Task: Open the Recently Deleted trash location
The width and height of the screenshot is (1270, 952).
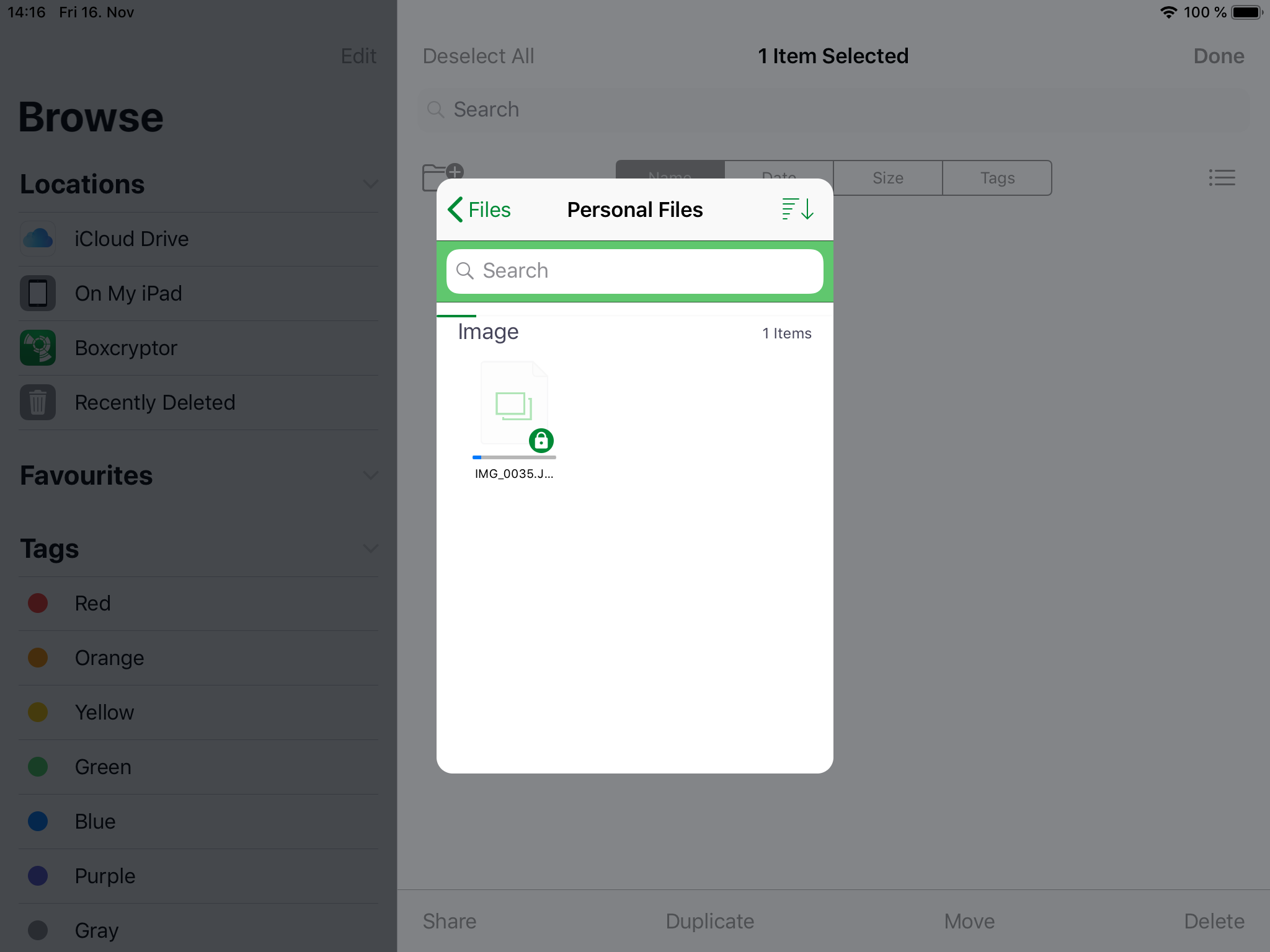Action: coord(154,403)
